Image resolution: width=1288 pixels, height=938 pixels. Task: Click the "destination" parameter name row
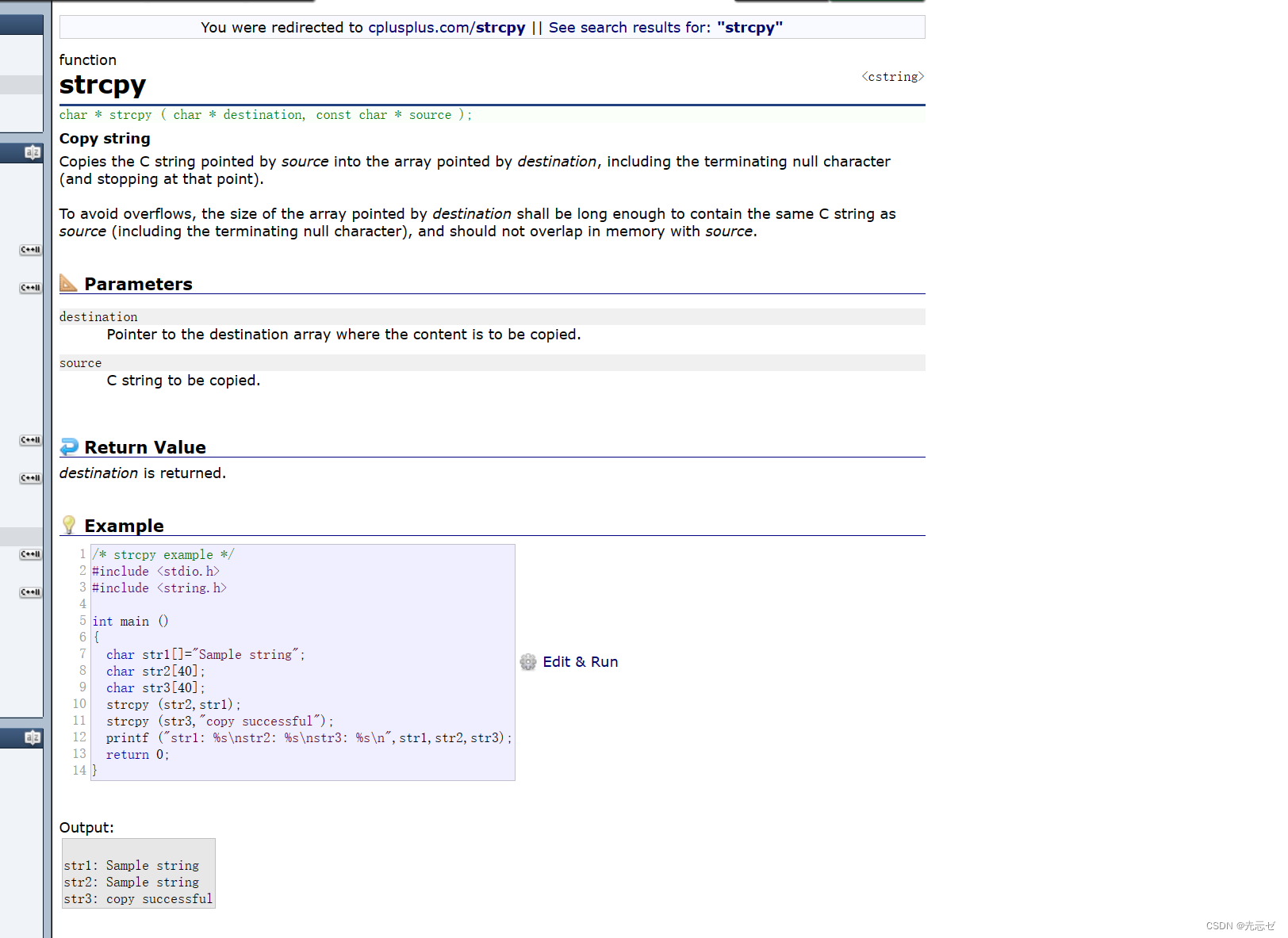click(x=492, y=316)
